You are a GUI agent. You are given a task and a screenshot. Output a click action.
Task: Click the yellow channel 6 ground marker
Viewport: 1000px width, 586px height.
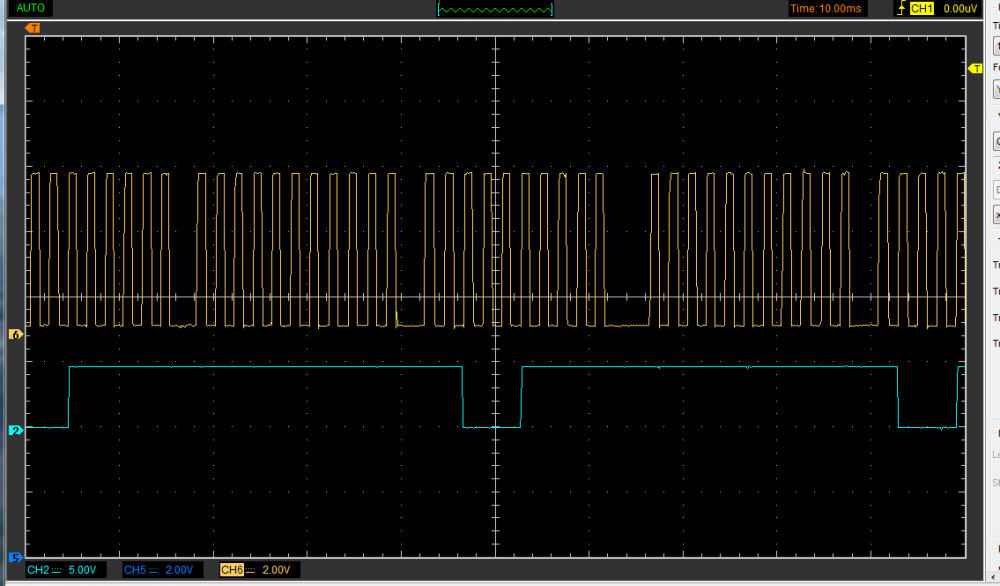[x=15, y=335]
